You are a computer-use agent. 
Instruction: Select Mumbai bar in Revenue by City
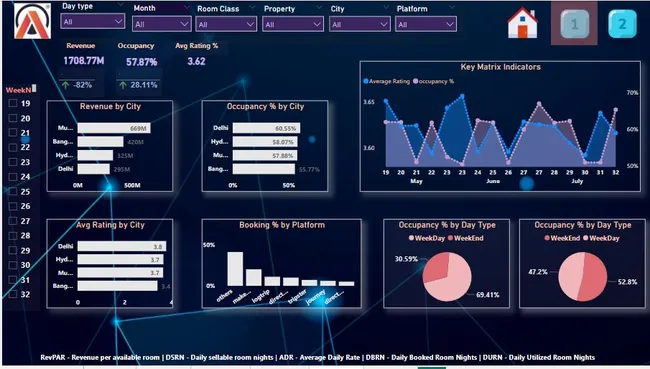tap(114, 128)
